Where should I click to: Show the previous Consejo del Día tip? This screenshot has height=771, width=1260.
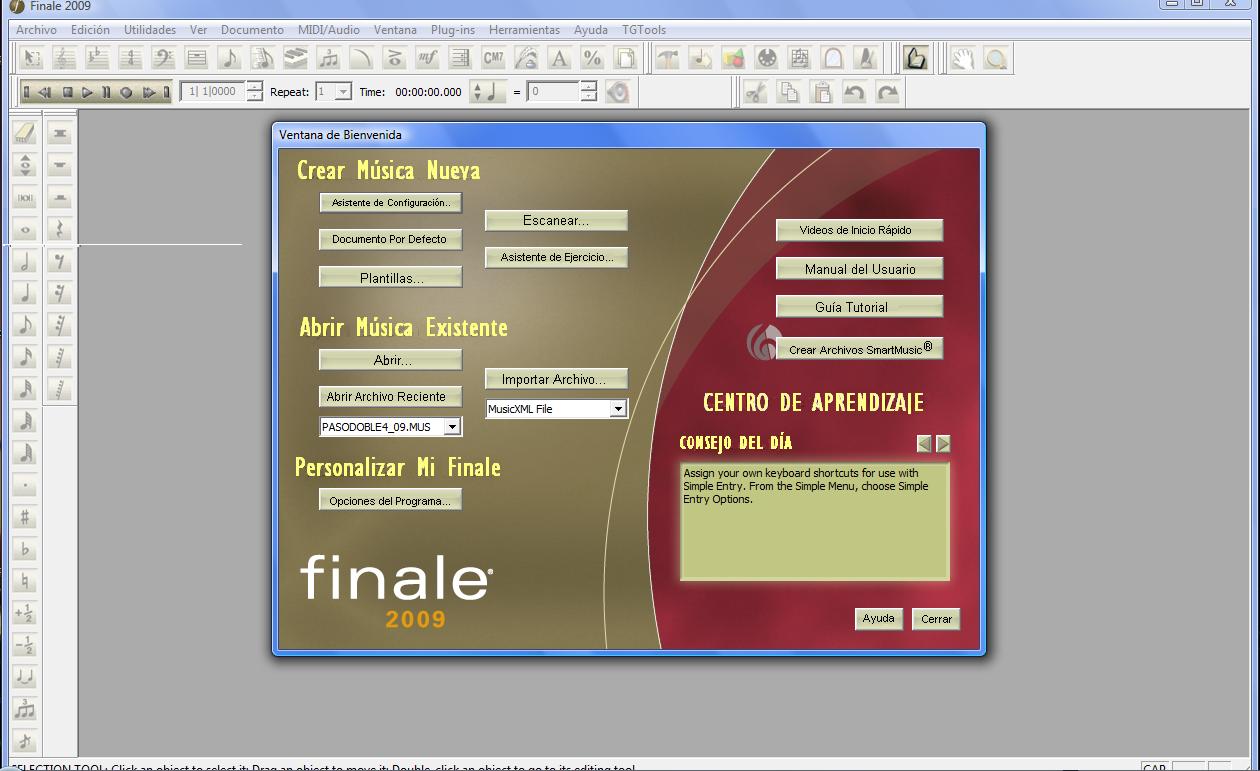coord(924,443)
